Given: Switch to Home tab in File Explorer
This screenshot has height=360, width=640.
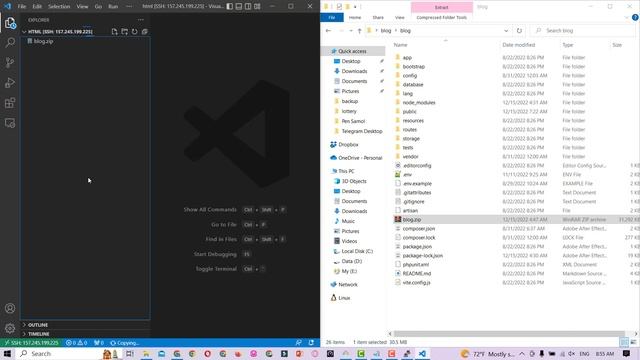Looking at the screenshot, I should (355, 18).
